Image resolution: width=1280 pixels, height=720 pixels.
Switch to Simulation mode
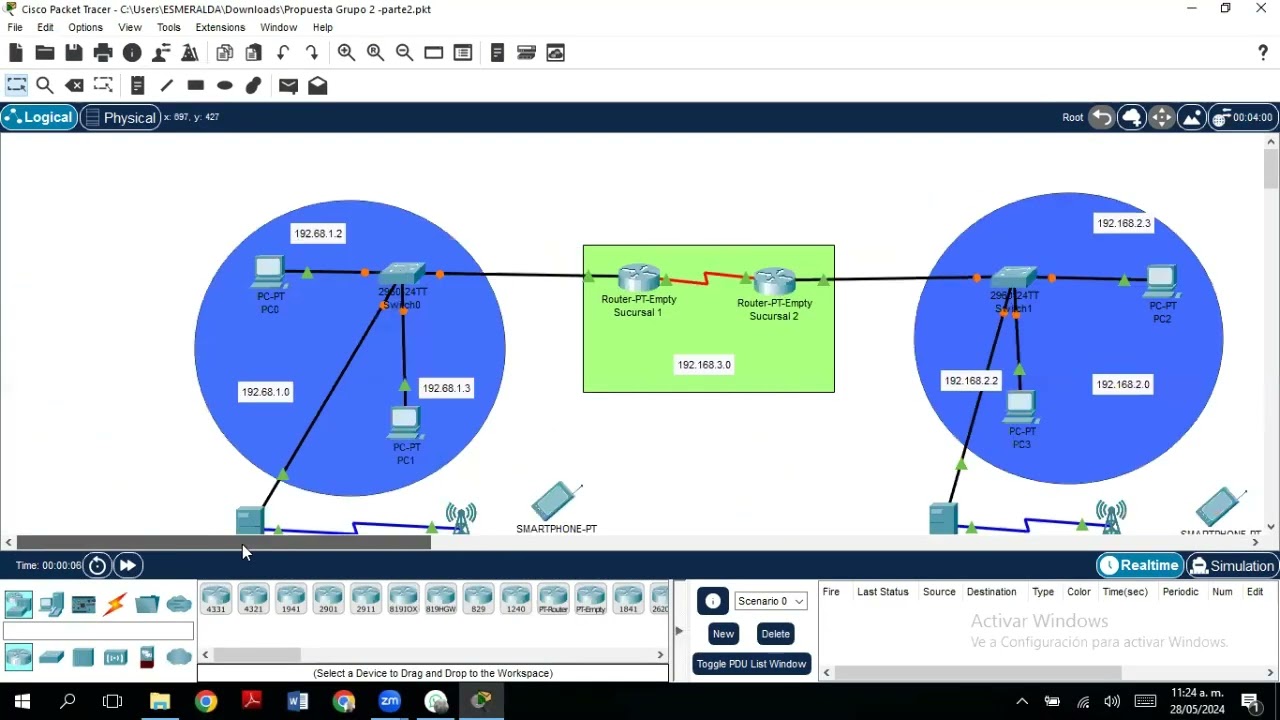[x=1233, y=566]
